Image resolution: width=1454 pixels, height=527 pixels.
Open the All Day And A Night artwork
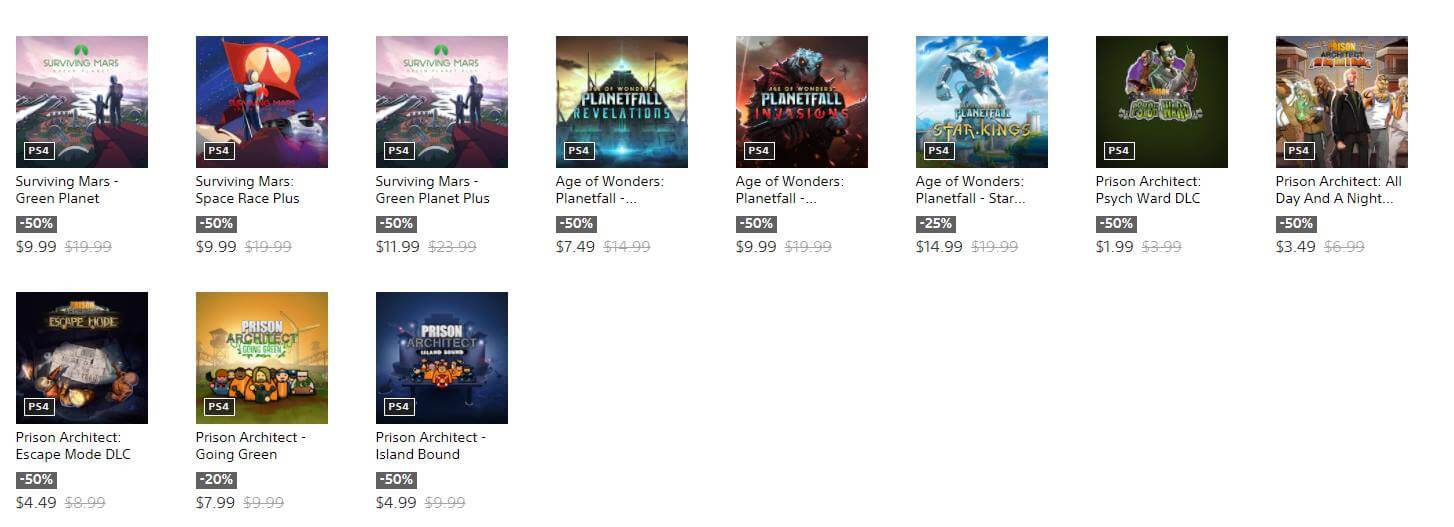[1342, 102]
